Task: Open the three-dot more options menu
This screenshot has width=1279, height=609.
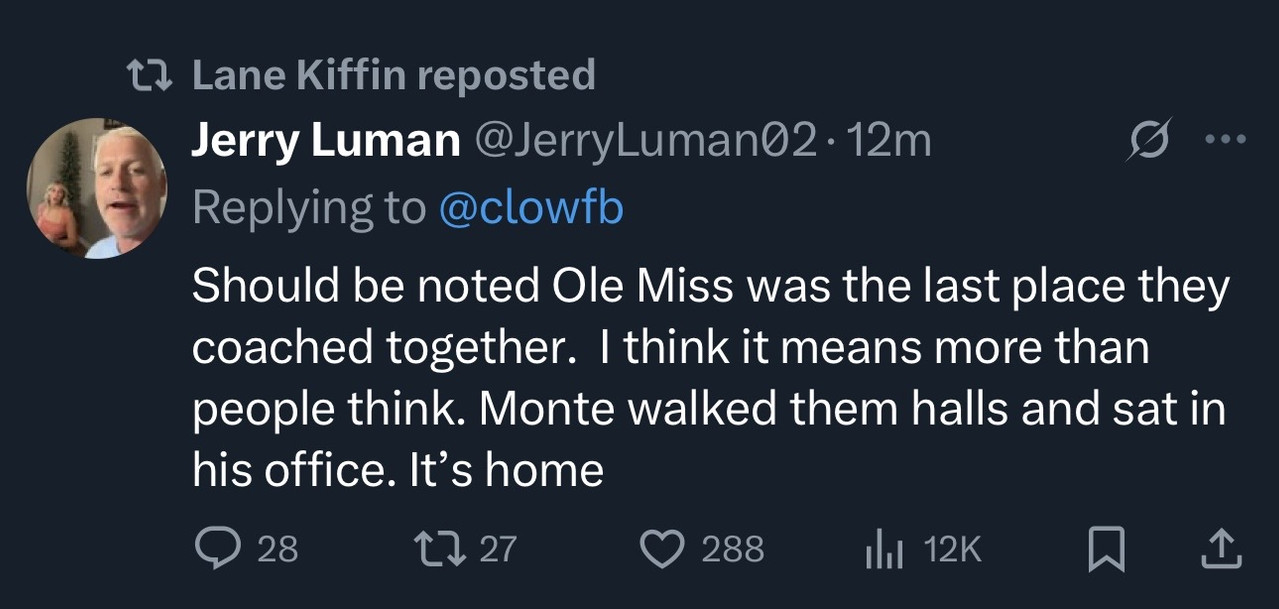Action: [1226, 141]
